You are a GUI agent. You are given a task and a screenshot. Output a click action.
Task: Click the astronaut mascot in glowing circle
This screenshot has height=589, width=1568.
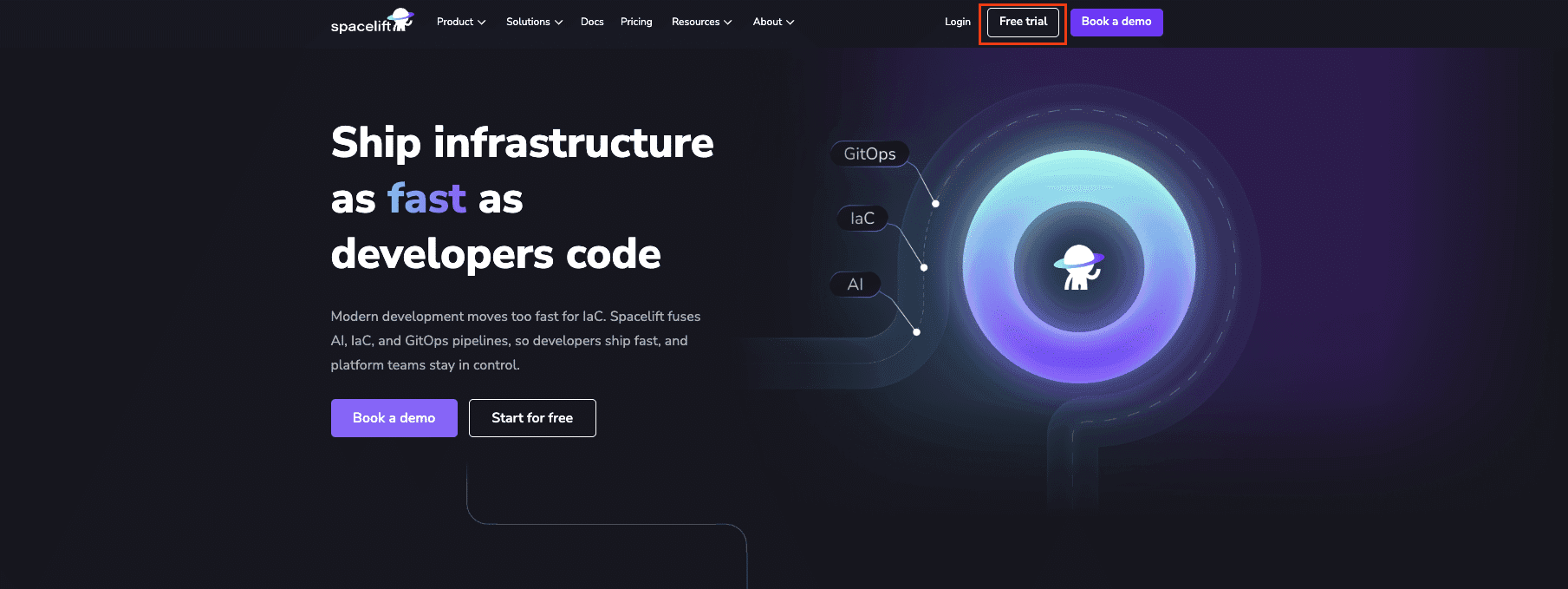tap(1079, 267)
